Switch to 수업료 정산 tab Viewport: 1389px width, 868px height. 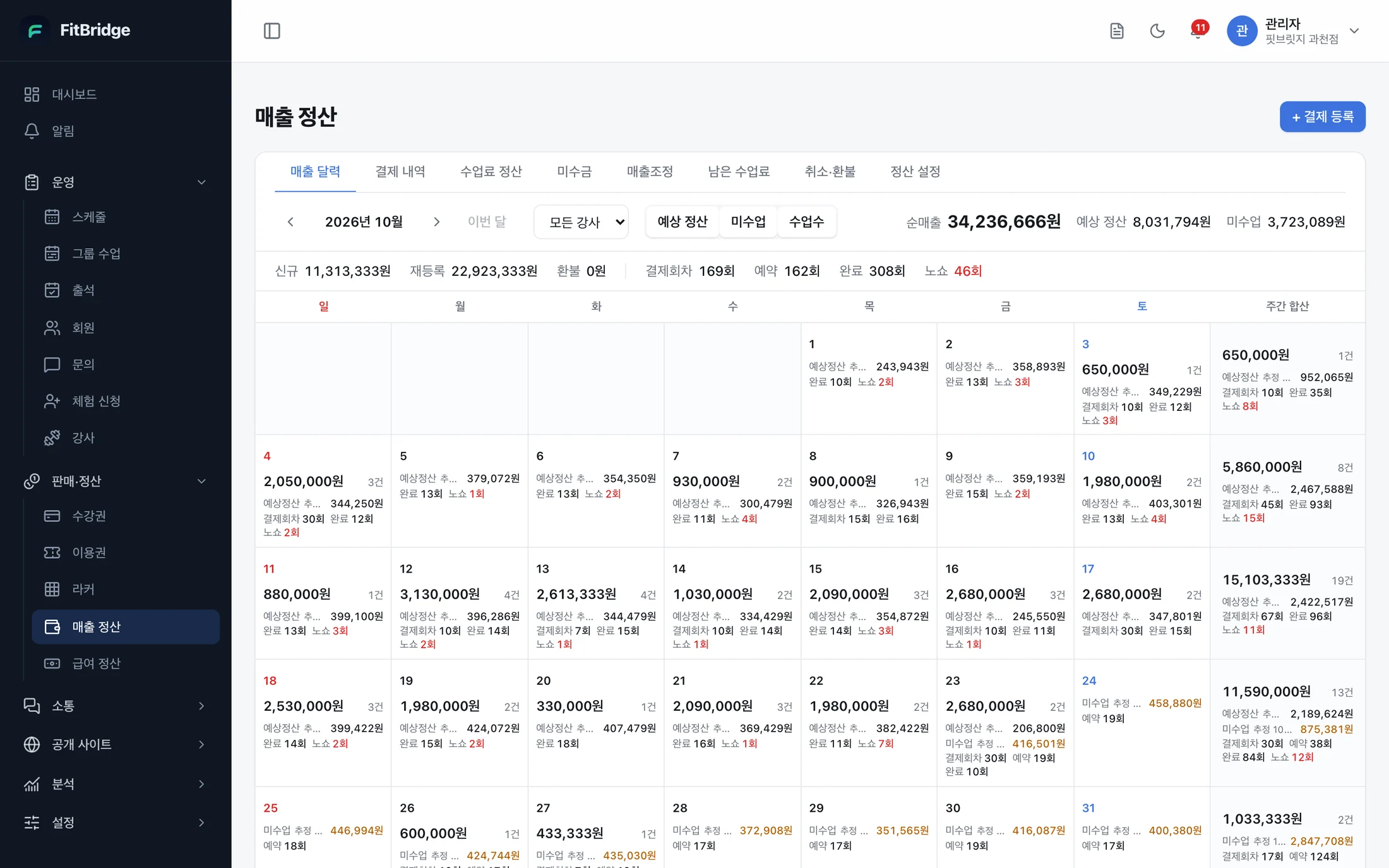[491, 172]
